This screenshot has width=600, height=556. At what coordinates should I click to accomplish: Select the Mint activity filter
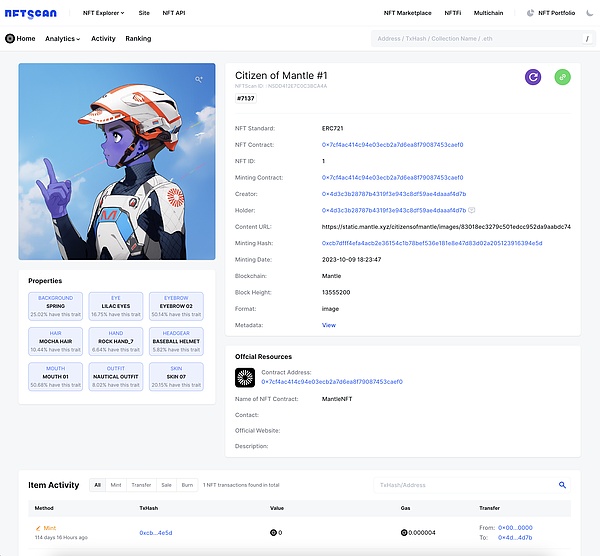[x=117, y=485]
